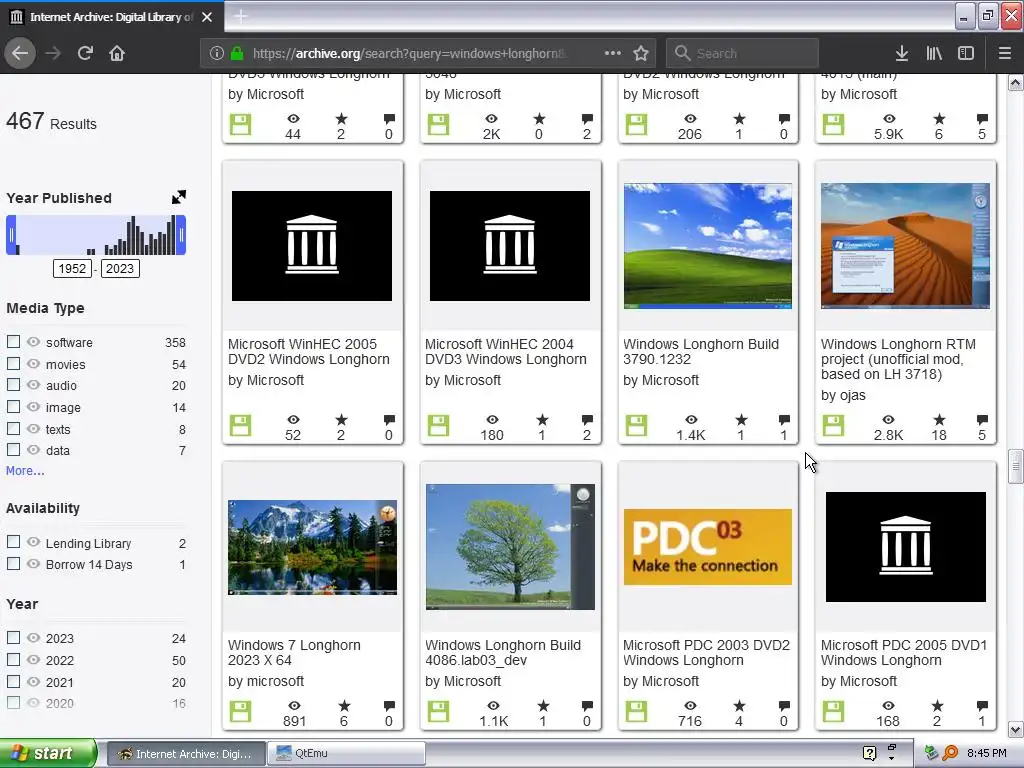Viewport: 1024px width, 768px height.
Task: Click favorites star on Longhorn Build 3790.1232
Action: click(741, 419)
